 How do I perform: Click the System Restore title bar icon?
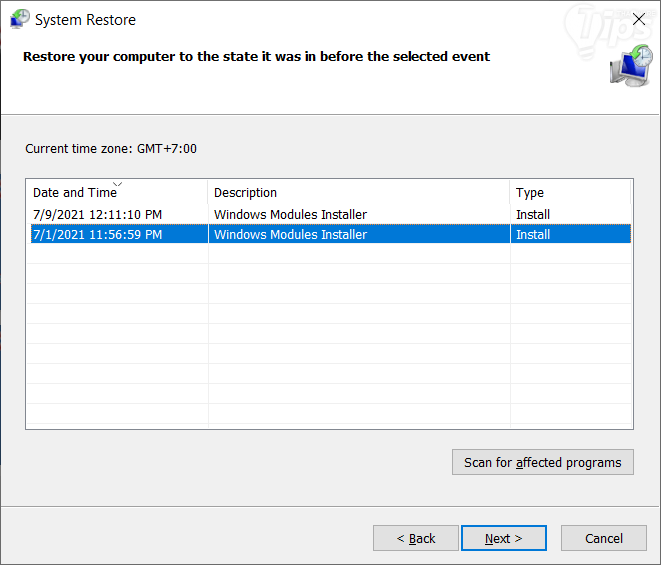point(20,19)
